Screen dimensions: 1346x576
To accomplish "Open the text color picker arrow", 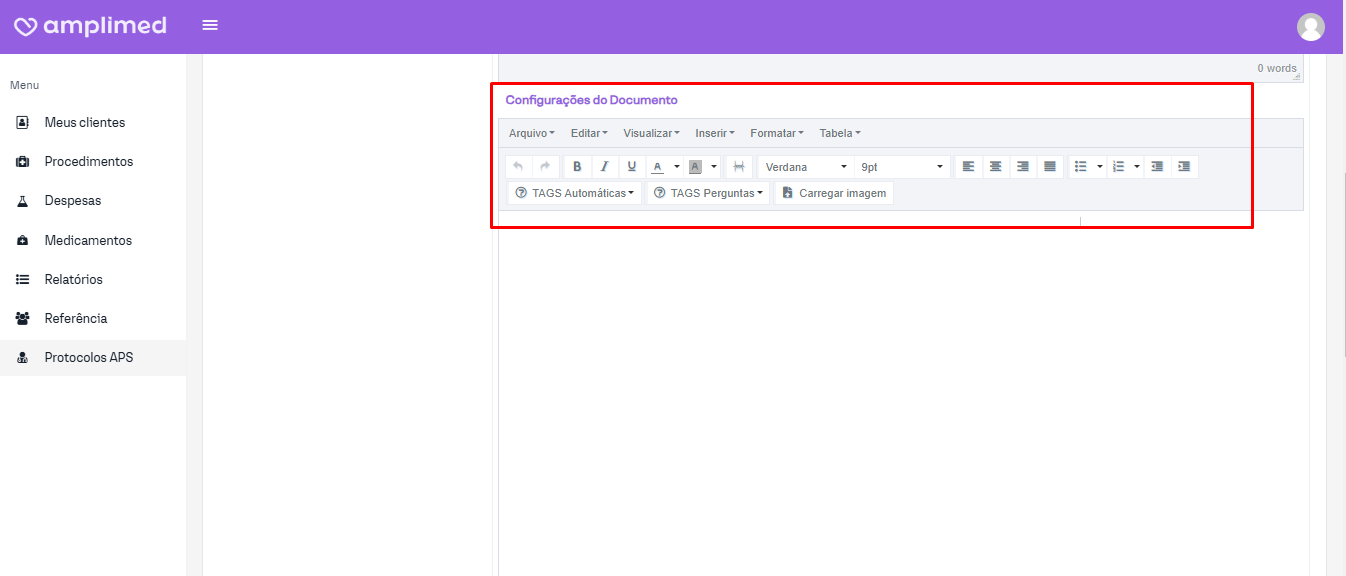I will pyautogui.click(x=677, y=167).
